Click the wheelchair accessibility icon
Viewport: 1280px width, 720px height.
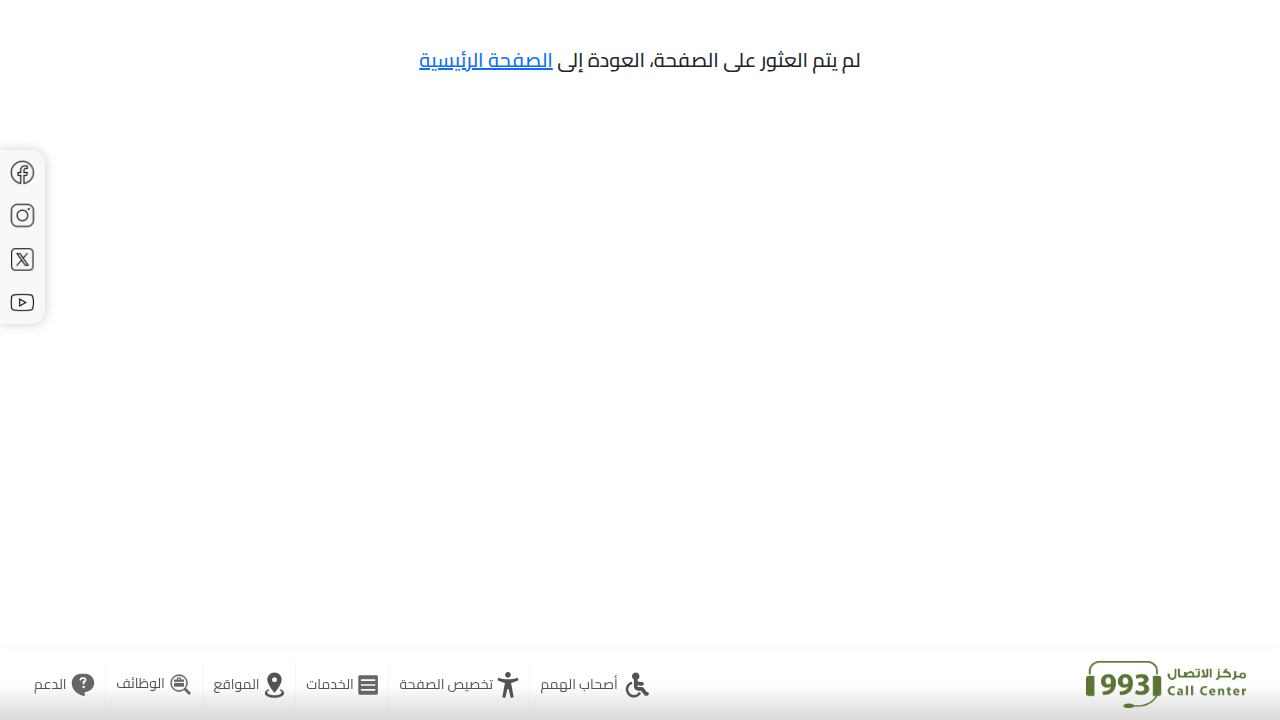click(x=637, y=685)
